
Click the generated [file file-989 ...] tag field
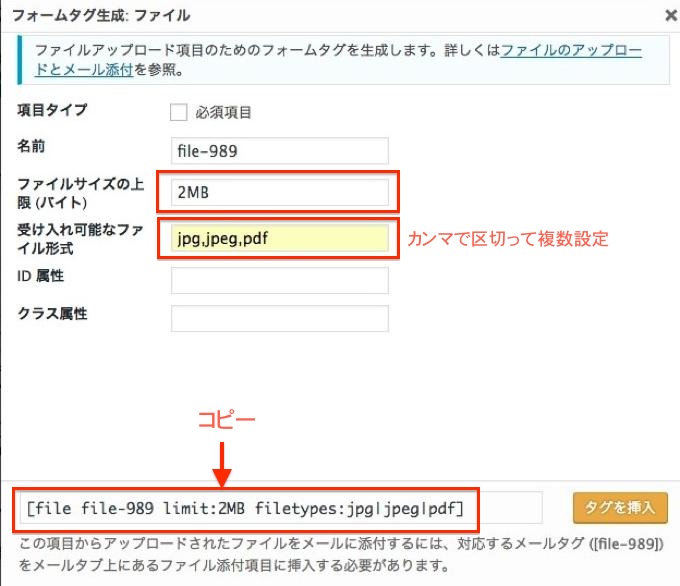(x=246, y=509)
